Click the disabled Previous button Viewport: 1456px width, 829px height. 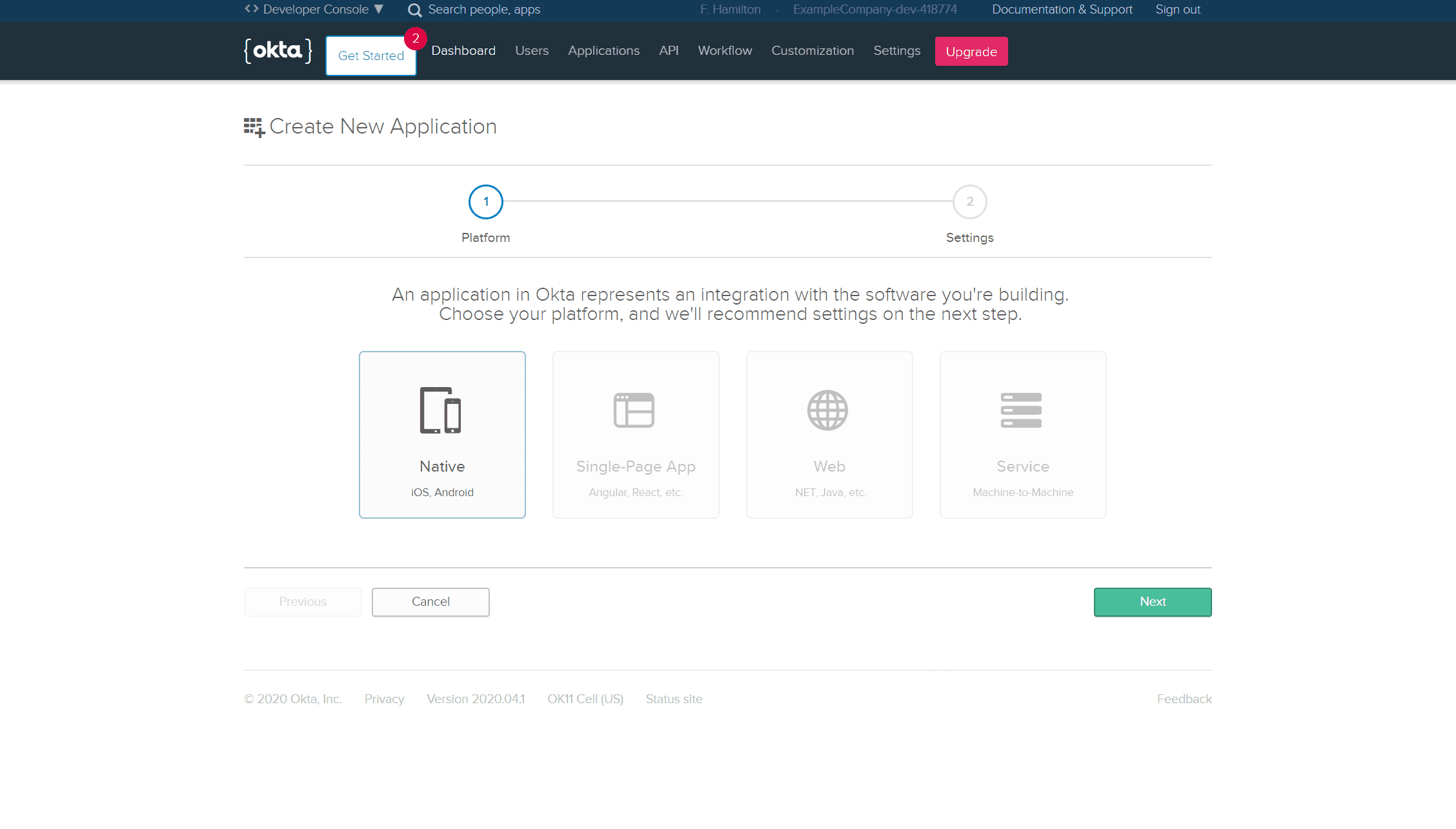303,602
